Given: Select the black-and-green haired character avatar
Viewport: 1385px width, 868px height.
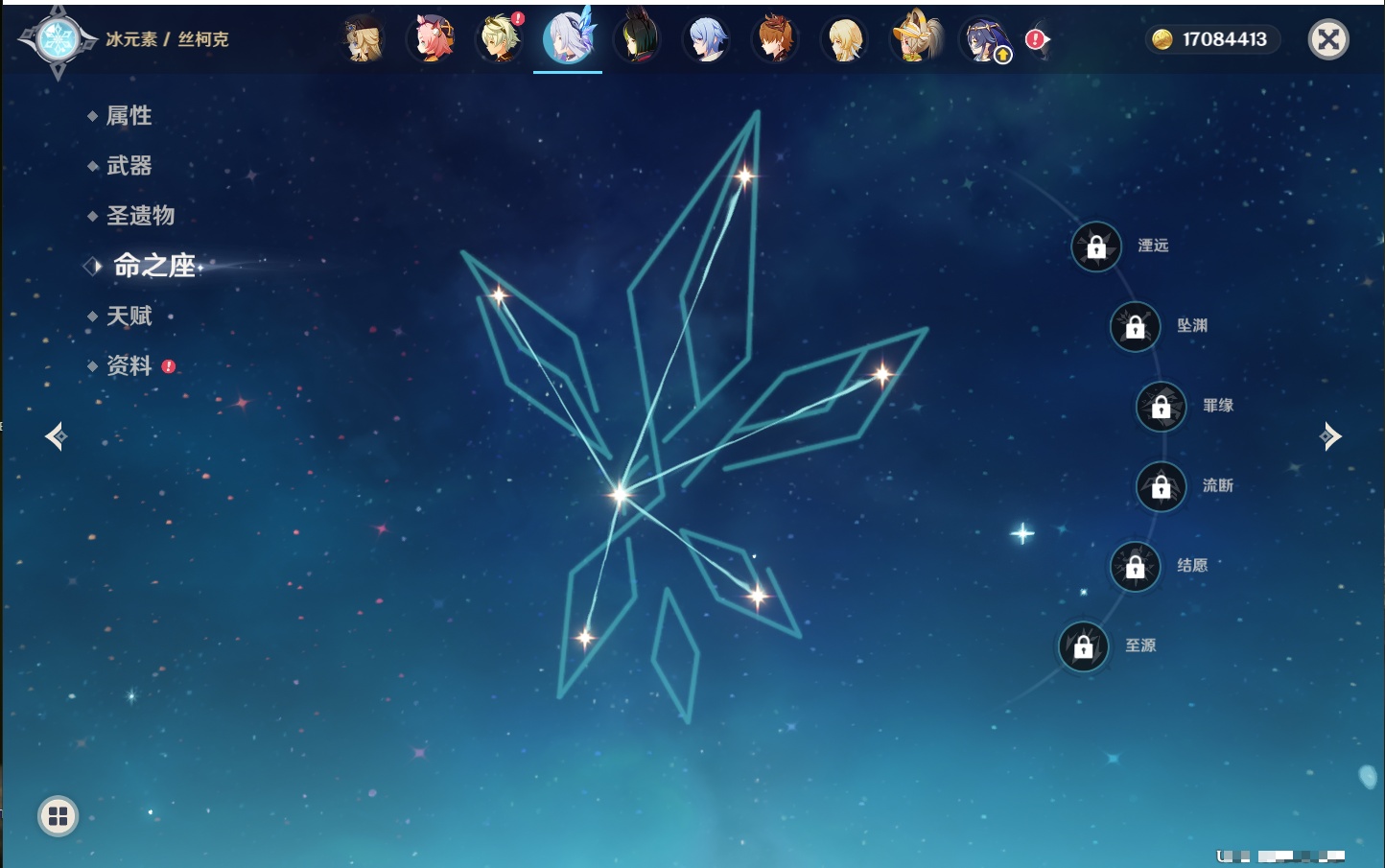Looking at the screenshot, I should [638, 39].
